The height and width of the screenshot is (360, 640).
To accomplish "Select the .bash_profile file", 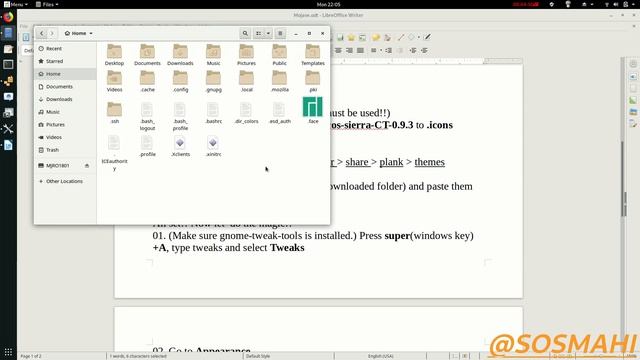I will click(180, 116).
